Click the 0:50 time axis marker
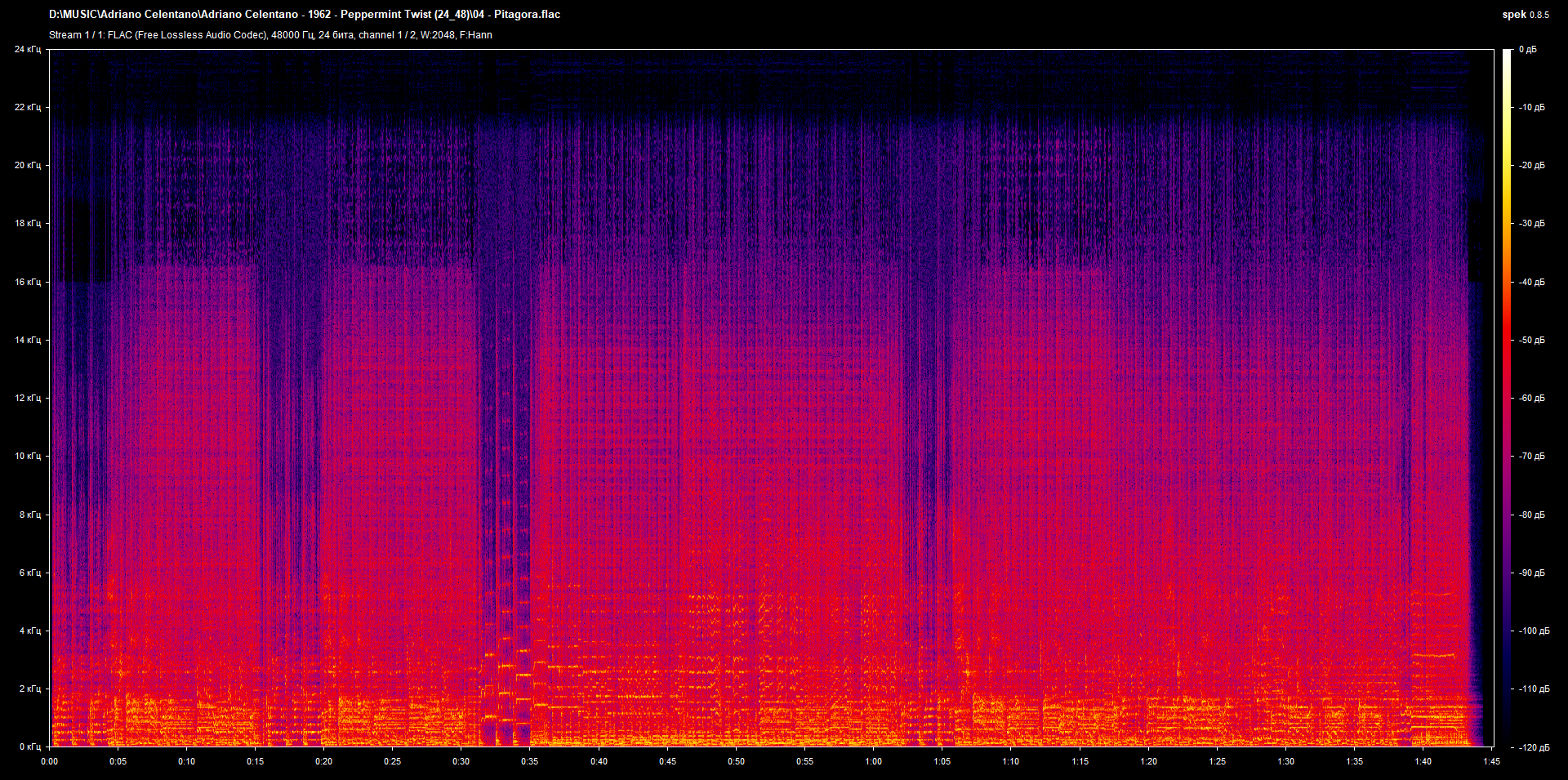The width and height of the screenshot is (1568, 780). (737, 761)
